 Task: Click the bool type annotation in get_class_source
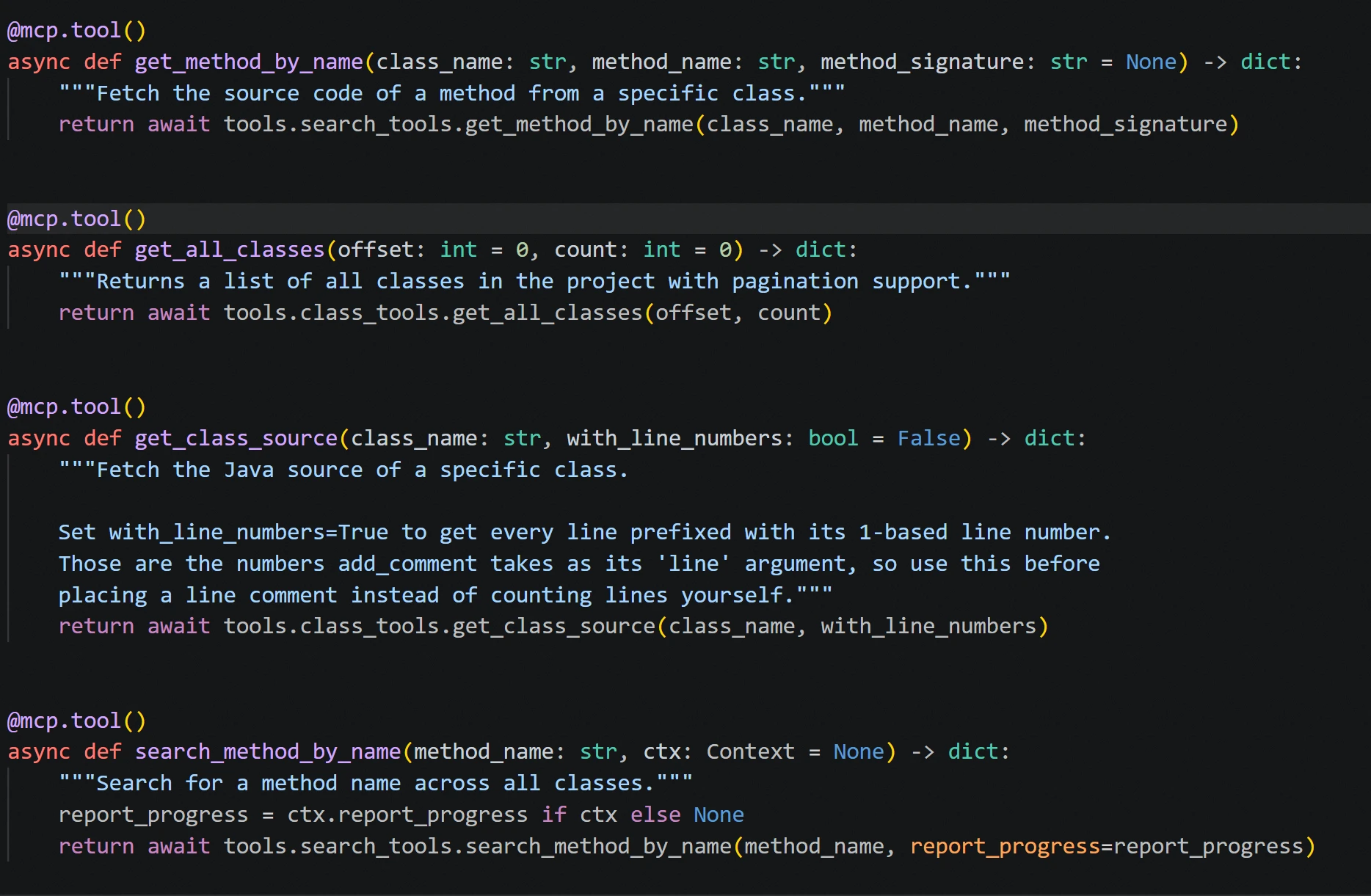point(833,439)
